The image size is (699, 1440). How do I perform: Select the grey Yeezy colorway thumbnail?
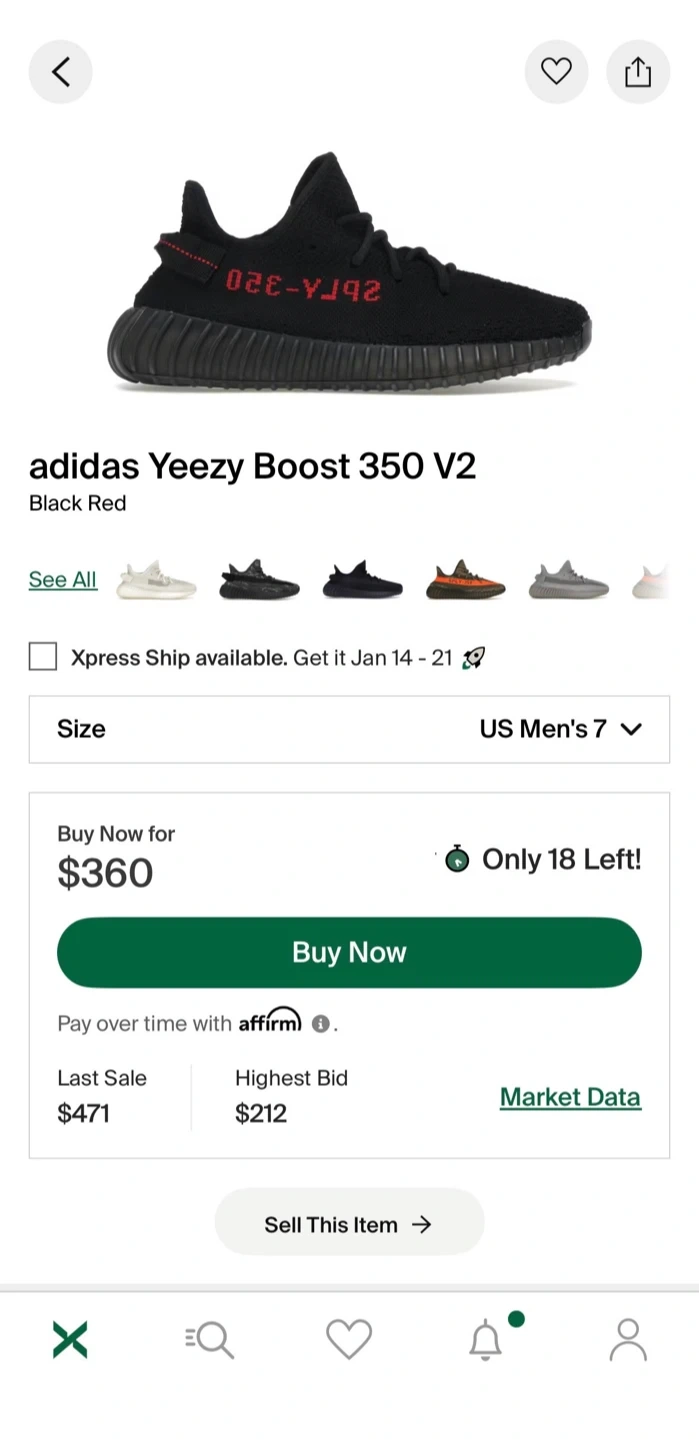568,580
